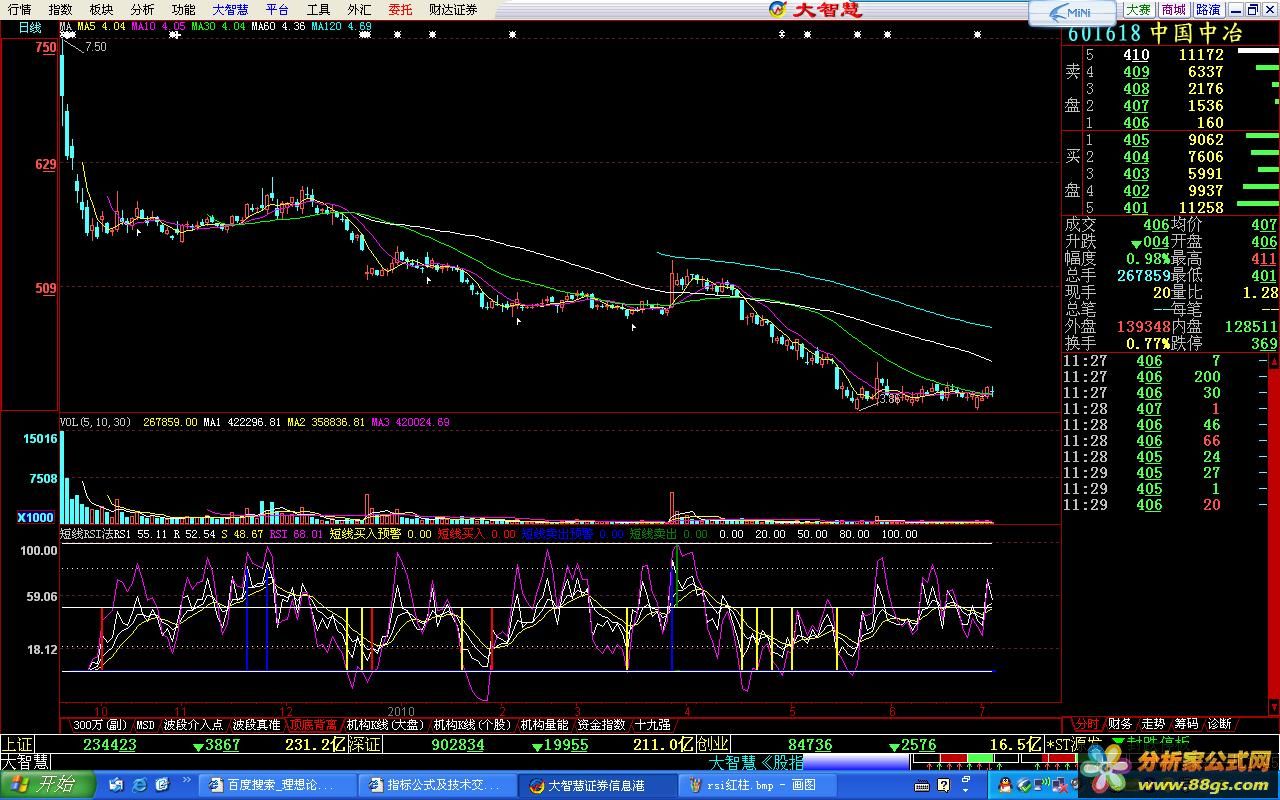The image size is (1280, 800).
Task: Switch to the 诊断 side tab
Action: pyautogui.click(x=1219, y=724)
